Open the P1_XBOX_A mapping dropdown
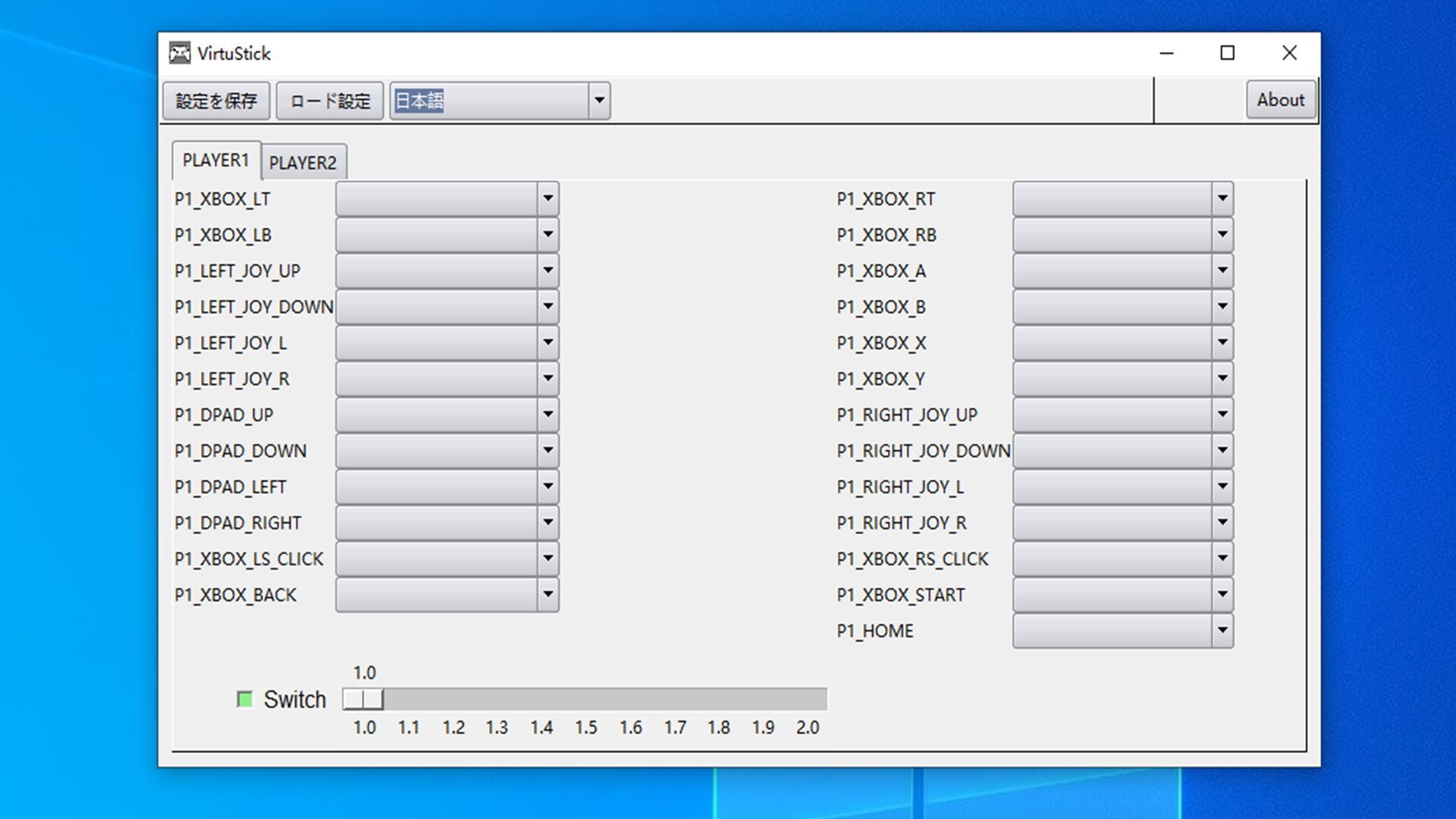 click(1222, 270)
